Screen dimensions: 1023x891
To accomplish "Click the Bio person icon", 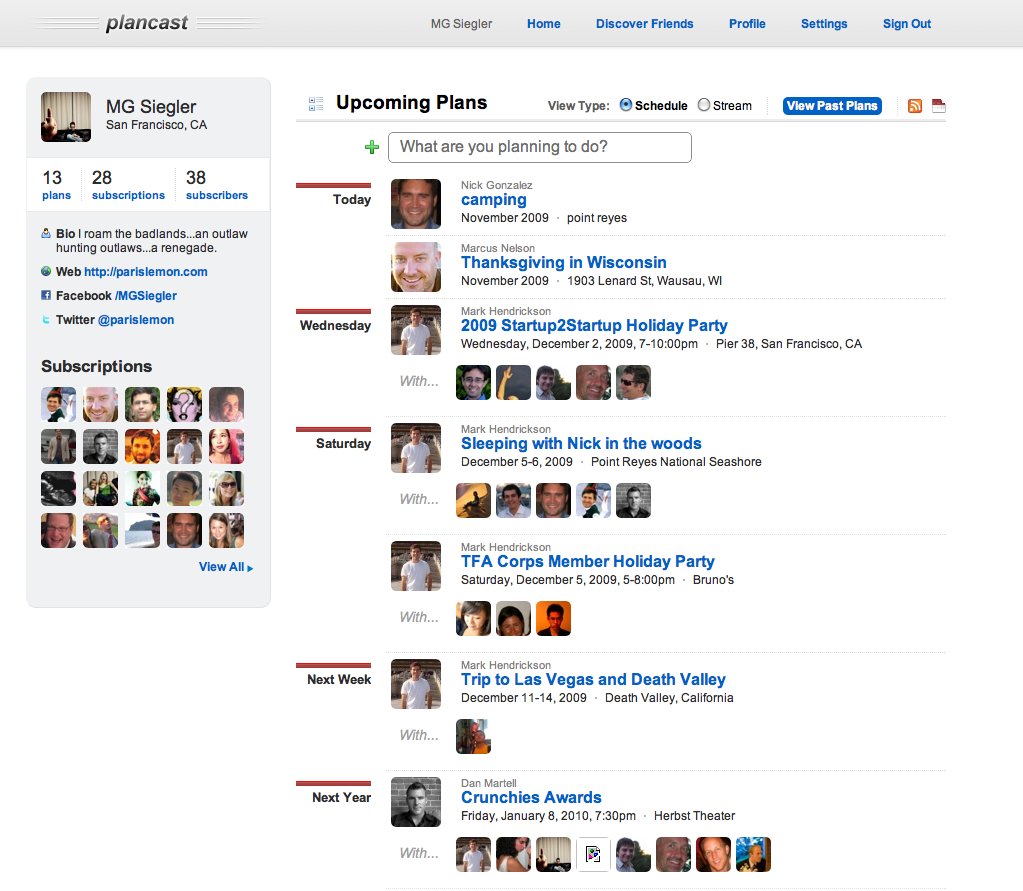I will click(46, 233).
